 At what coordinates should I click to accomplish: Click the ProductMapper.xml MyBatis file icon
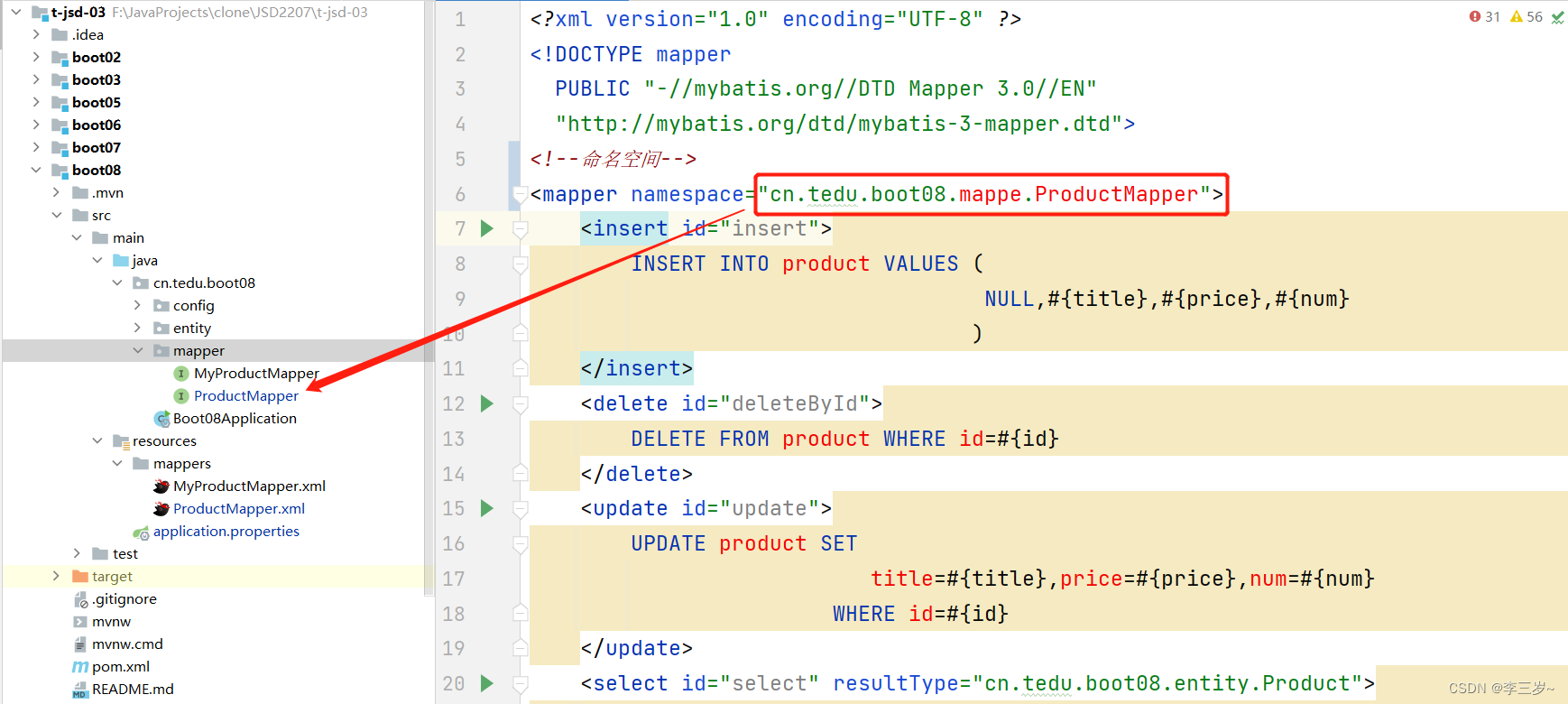tap(161, 509)
